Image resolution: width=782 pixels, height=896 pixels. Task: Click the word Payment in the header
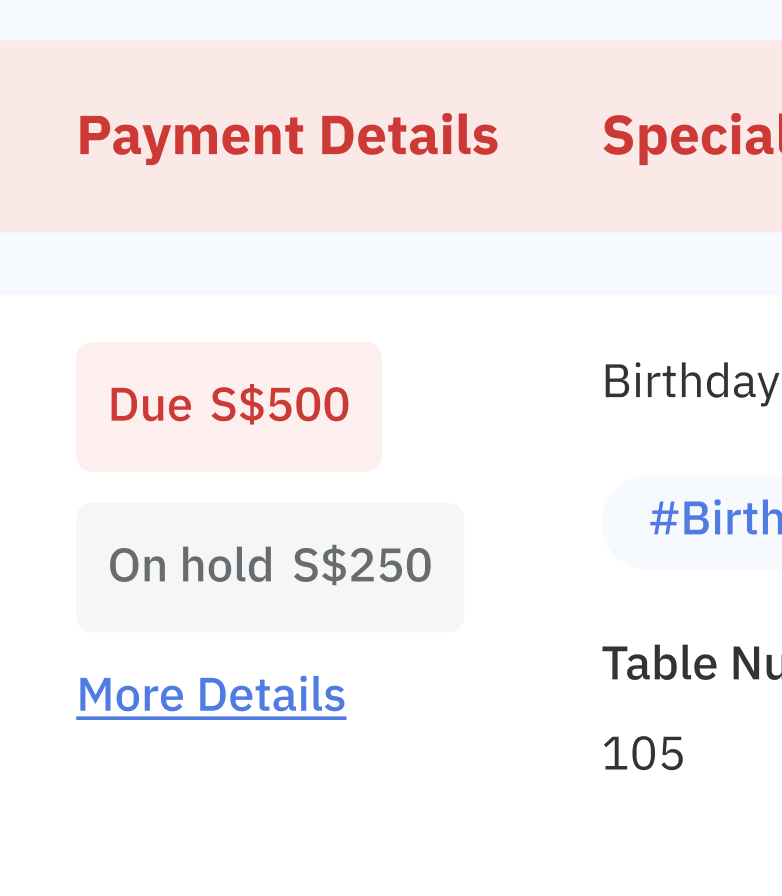click(x=190, y=136)
